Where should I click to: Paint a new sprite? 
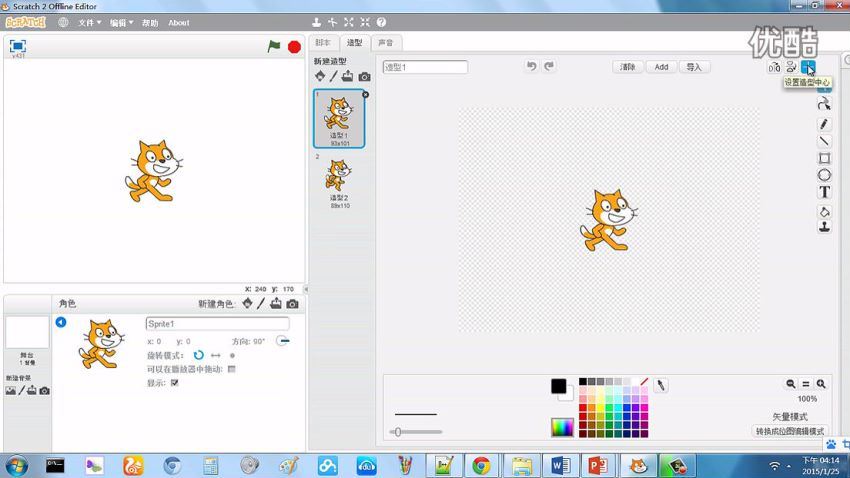click(261, 303)
